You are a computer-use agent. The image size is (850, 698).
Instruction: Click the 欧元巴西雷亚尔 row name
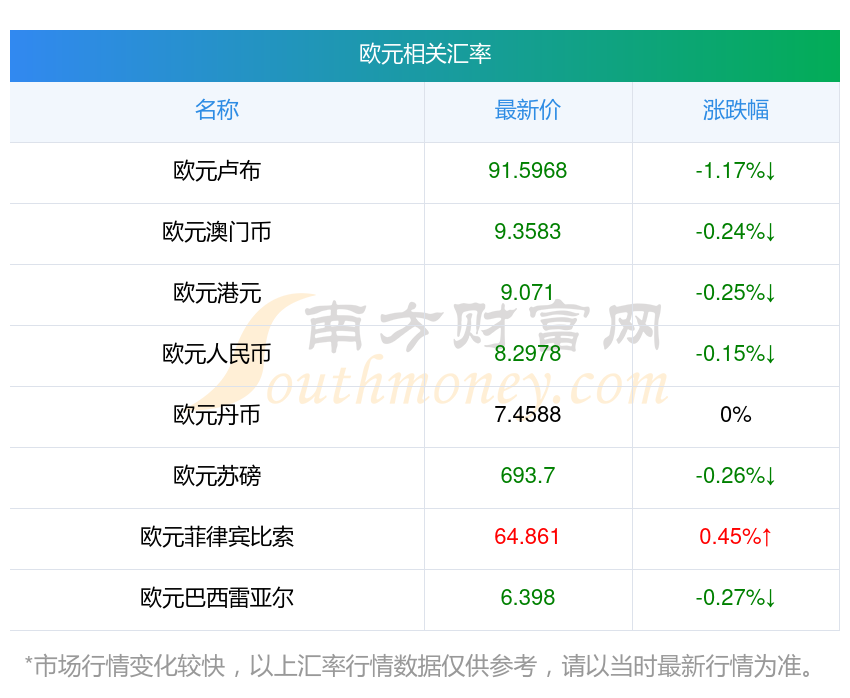point(217,598)
